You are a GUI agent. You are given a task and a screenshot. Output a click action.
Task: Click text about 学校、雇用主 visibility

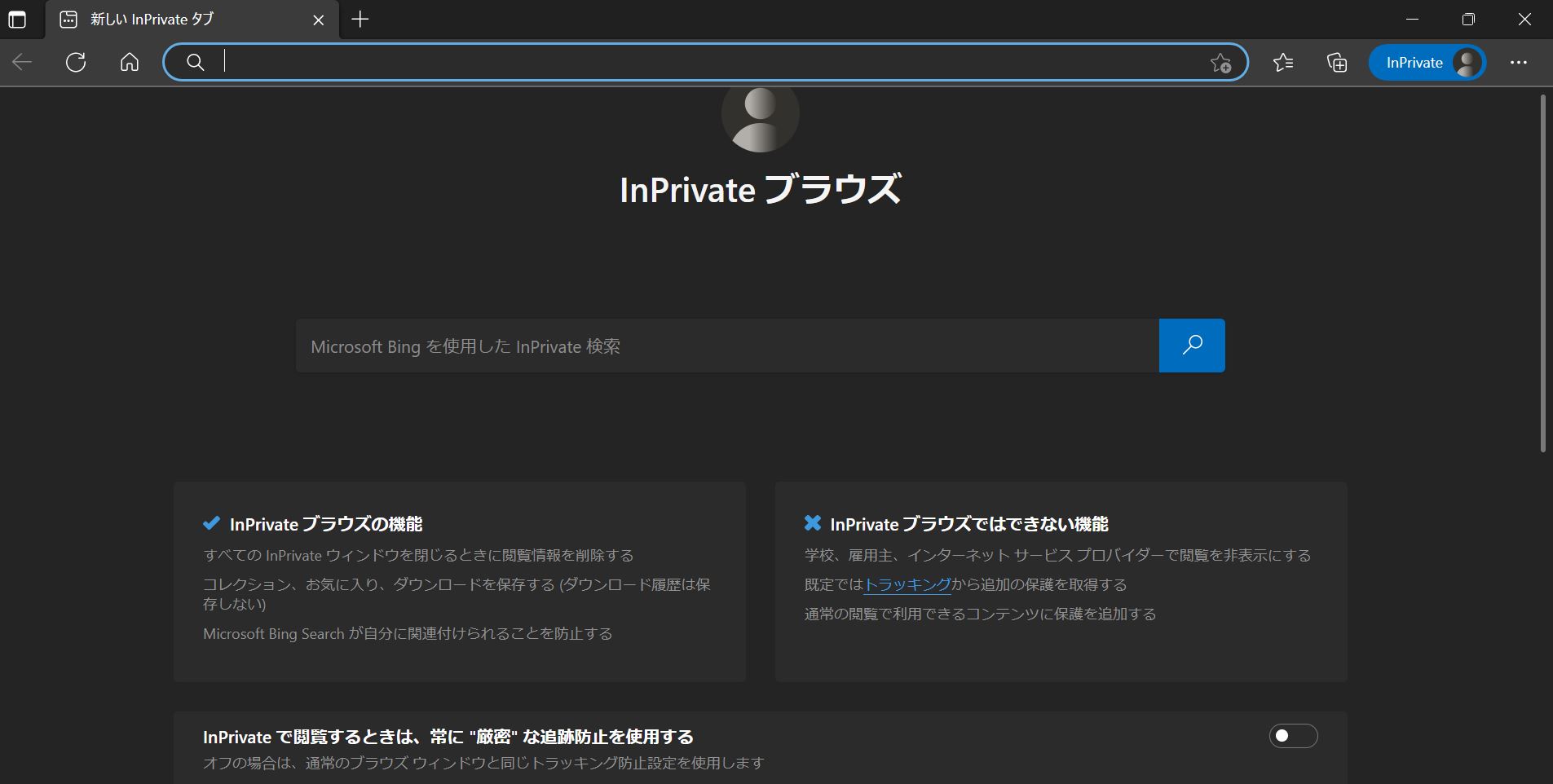(x=1057, y=555)
